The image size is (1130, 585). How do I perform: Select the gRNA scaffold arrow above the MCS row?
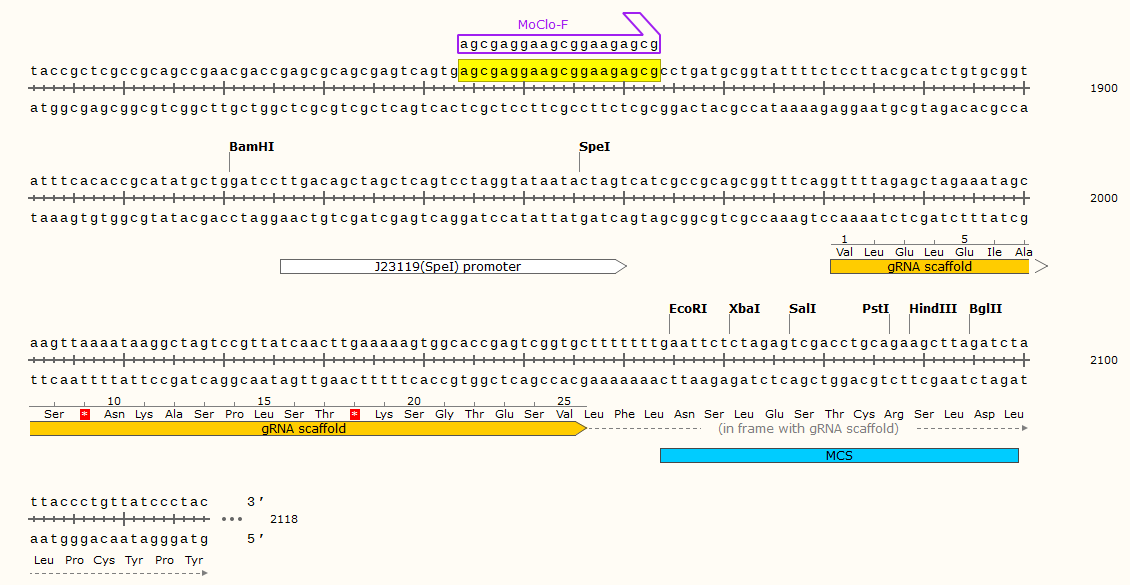pos(305,429)
